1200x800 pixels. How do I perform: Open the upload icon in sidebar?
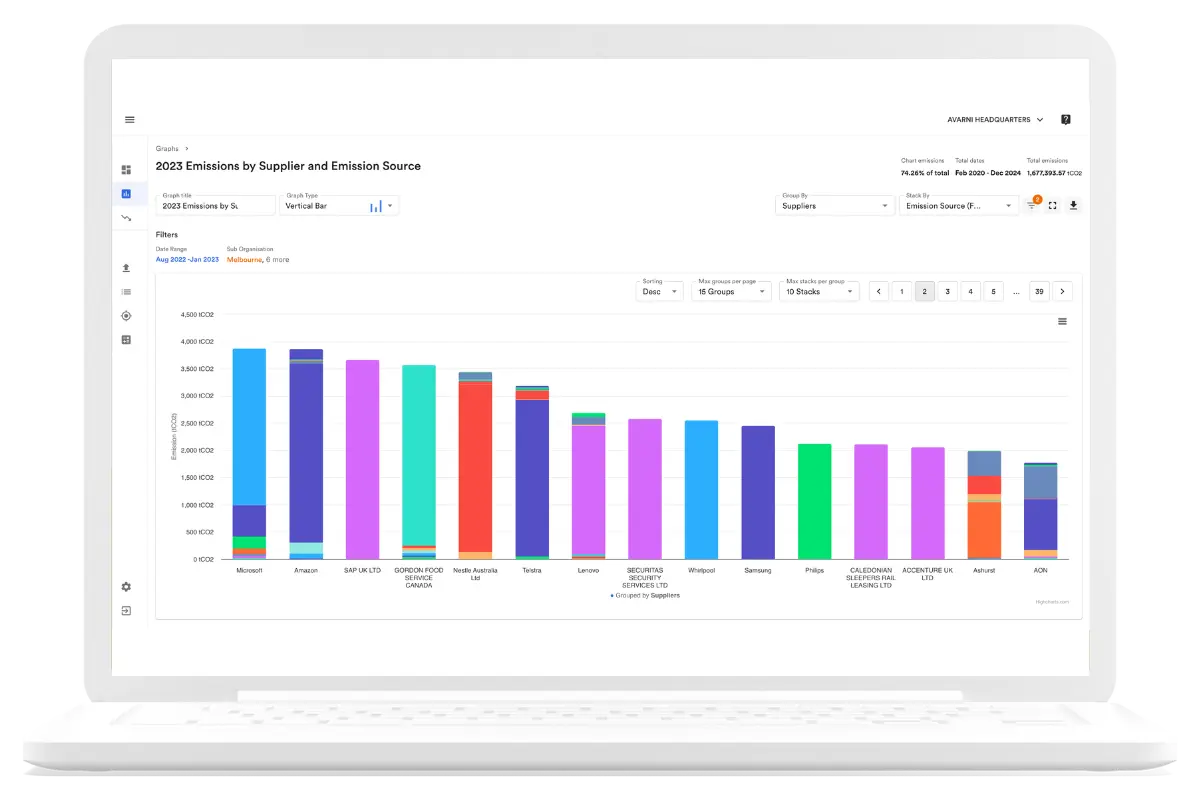(x=126, y=268)
